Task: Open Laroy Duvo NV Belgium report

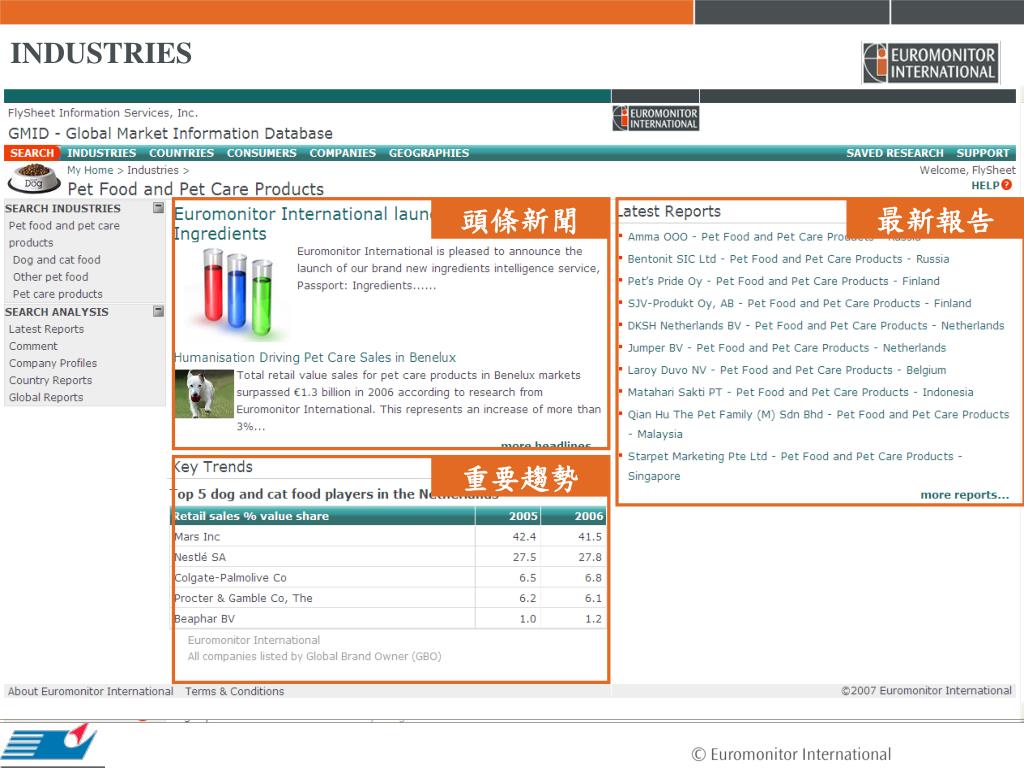Action: [x=787, y=370]
